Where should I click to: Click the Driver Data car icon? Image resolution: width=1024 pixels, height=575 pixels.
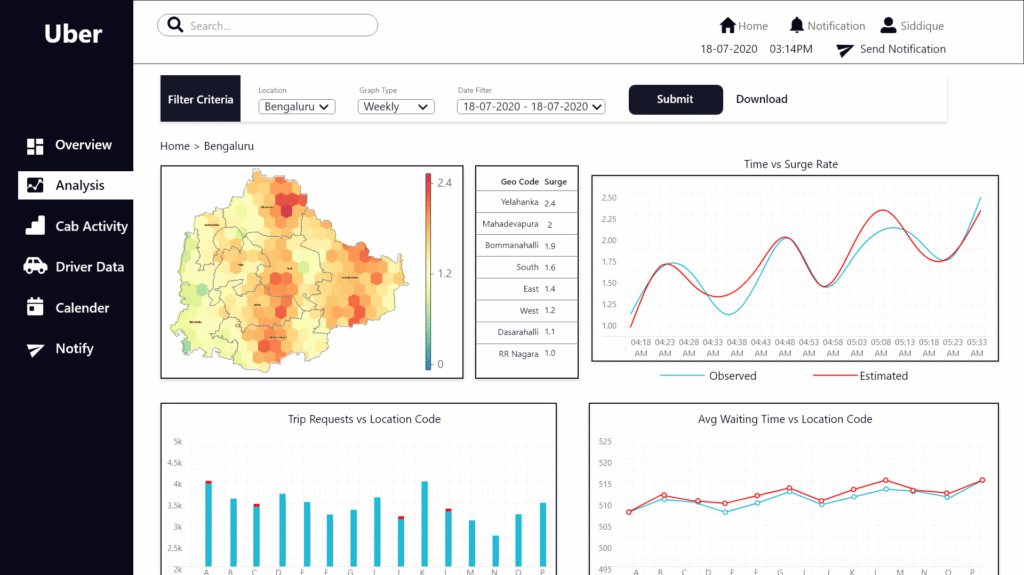pyautogui.click(x=35, y=267)
